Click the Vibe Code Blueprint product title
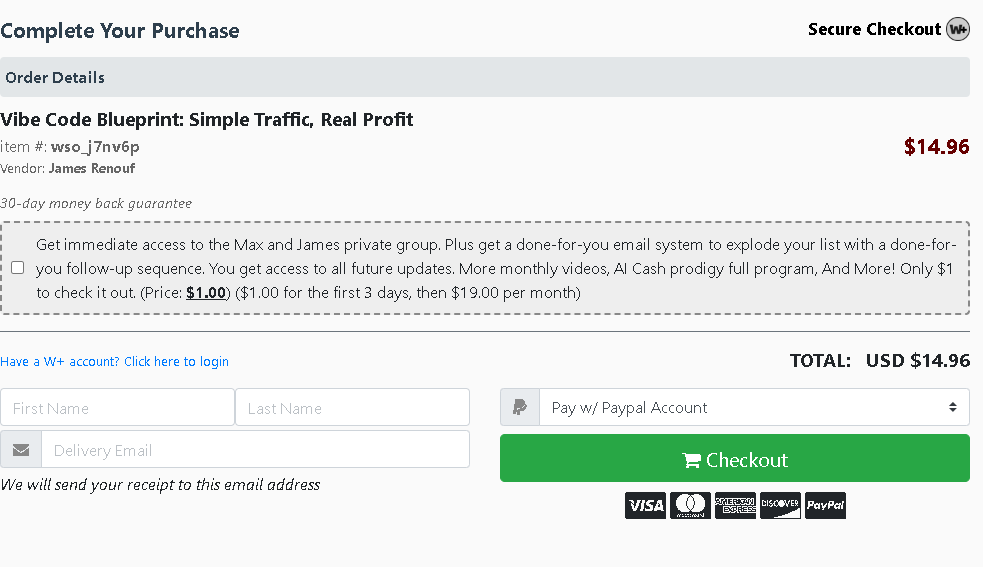This screenshot has height=567, width=983. click(207, 120)
